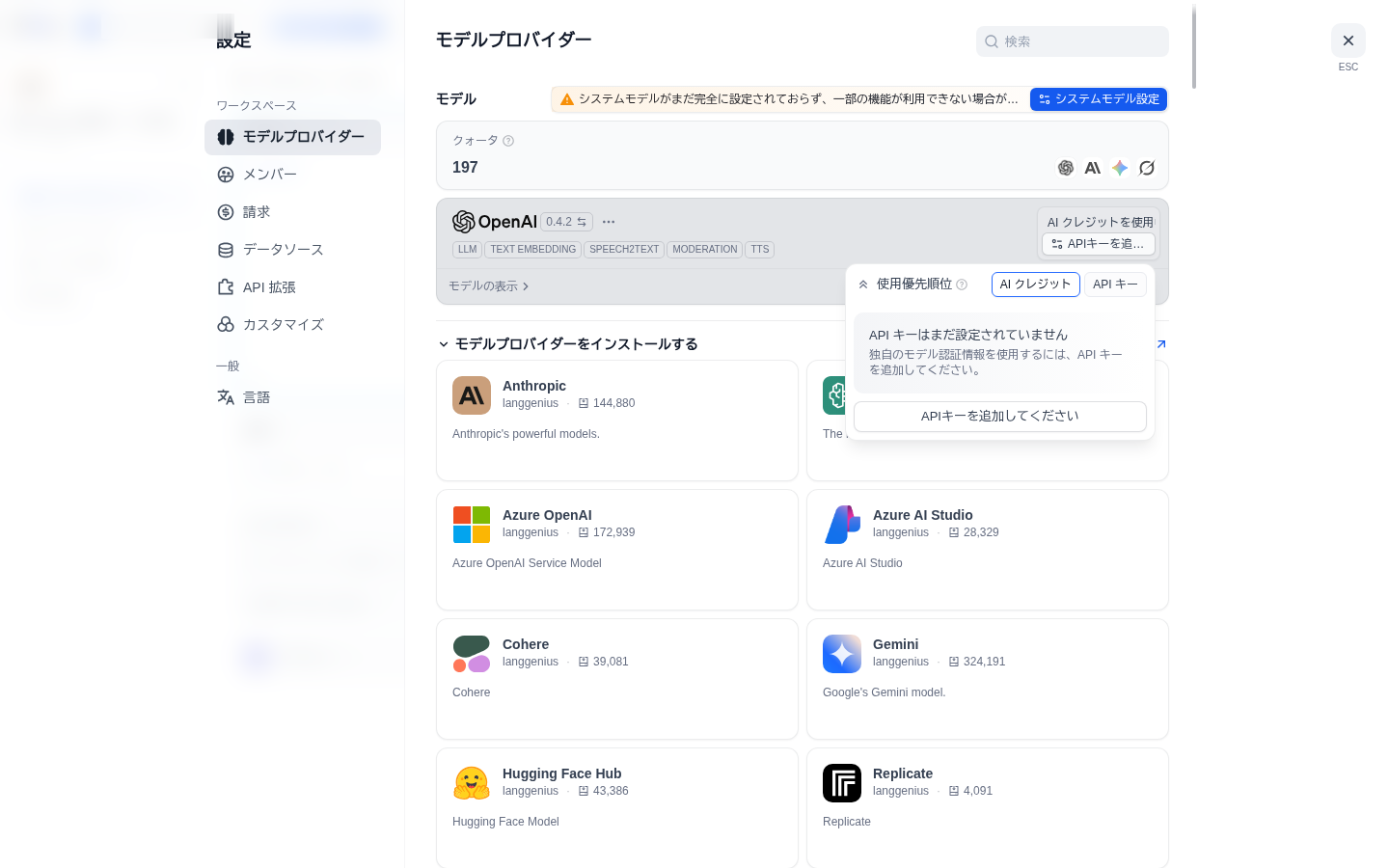This screenshot has width=1389, height=868.
Task: Click the Replicate logo icon
Action: (x=842, y=783)
